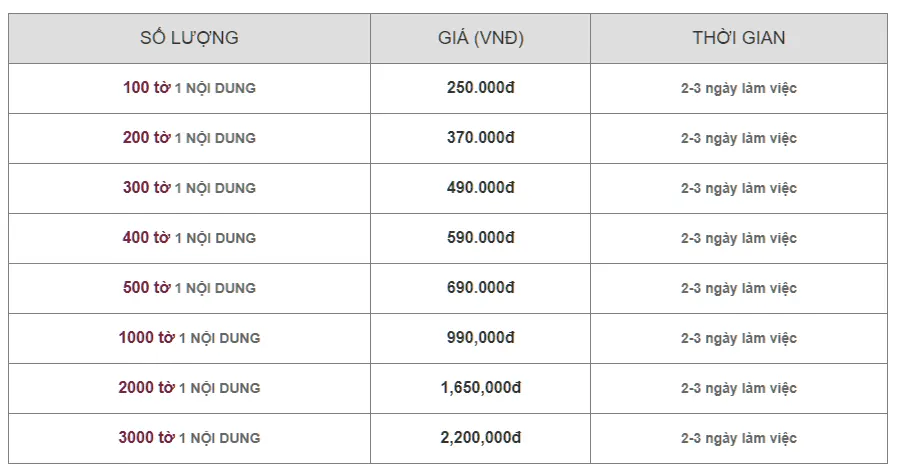900x475 pixels.
Task: Click delivery time for 3000 tờ row
Action: click(738, 438)
